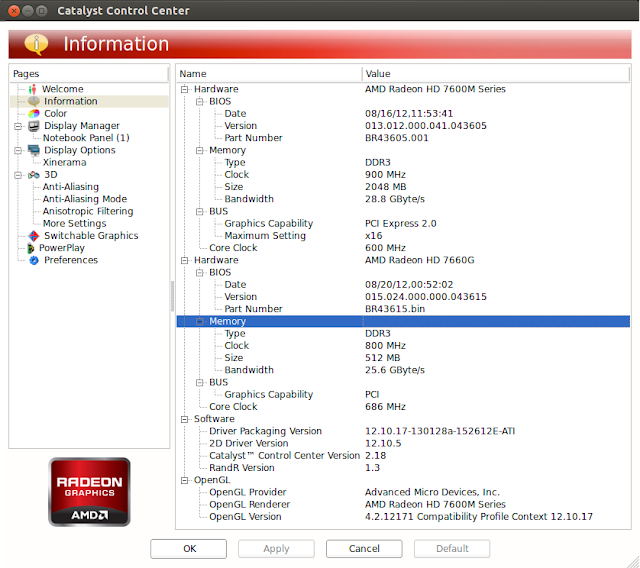Select the Part Number BR43615.bin row
640x568 pixels.
pyautogui.click(x=403, y=309)
